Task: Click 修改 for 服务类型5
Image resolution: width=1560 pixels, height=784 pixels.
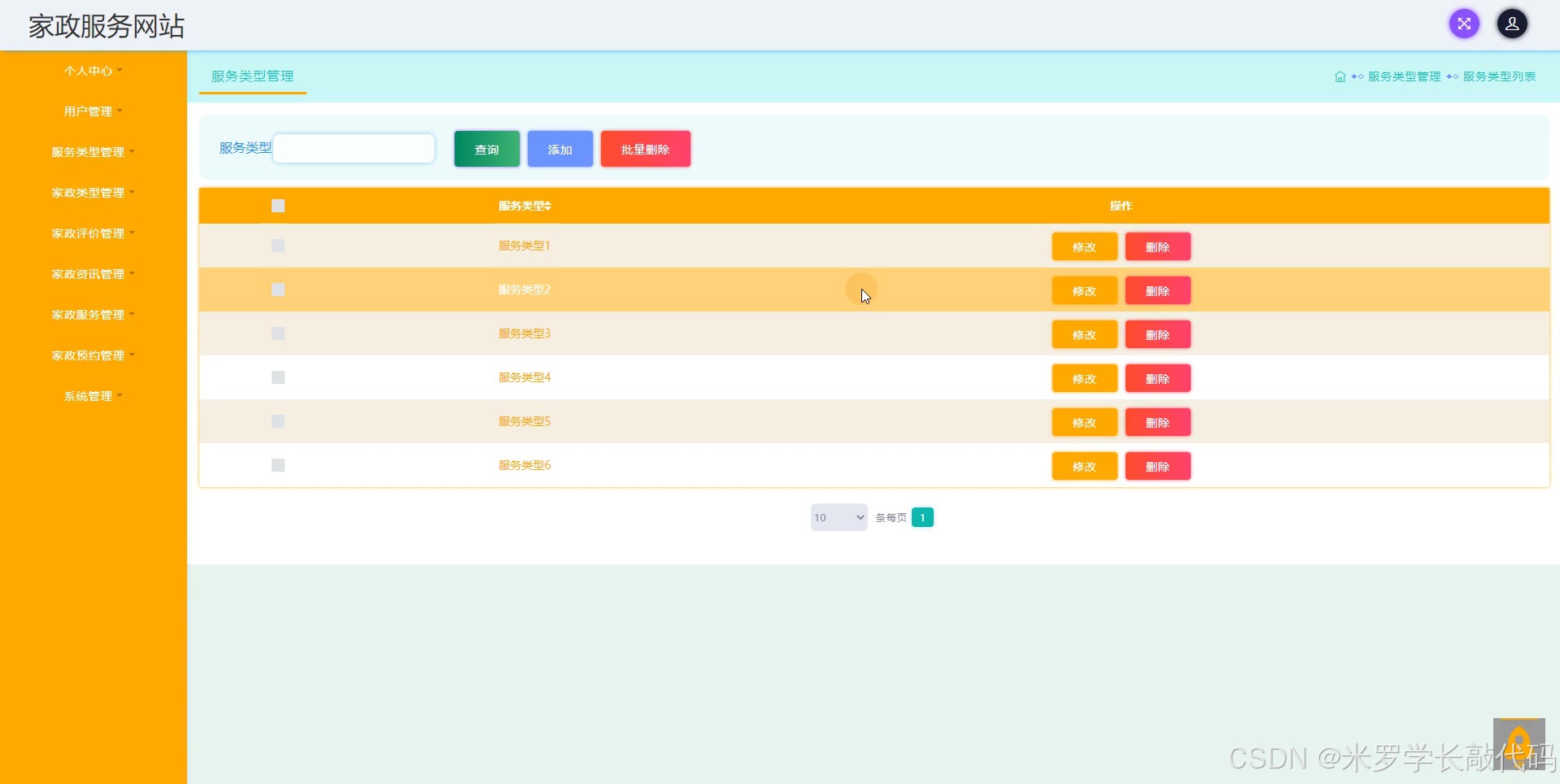Action: pos(1084,422)
